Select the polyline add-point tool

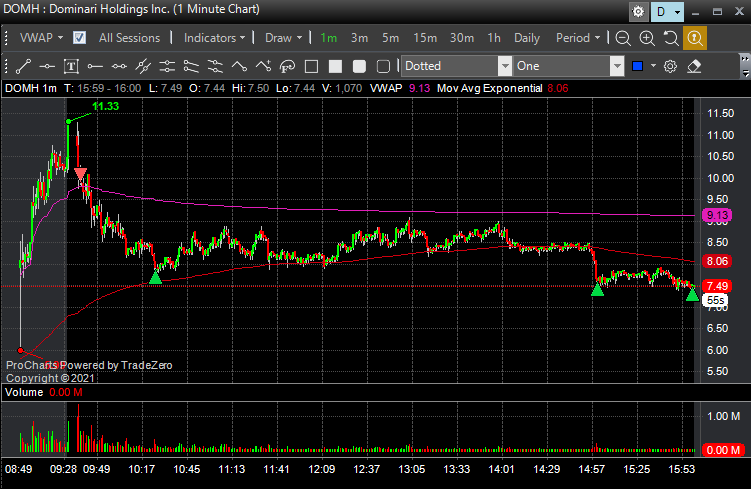coord(263,66)
